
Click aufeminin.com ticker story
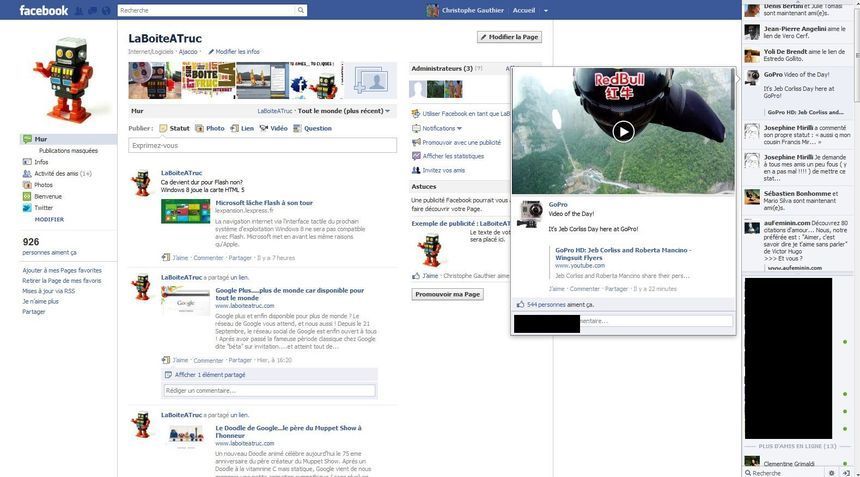(799, 245)
